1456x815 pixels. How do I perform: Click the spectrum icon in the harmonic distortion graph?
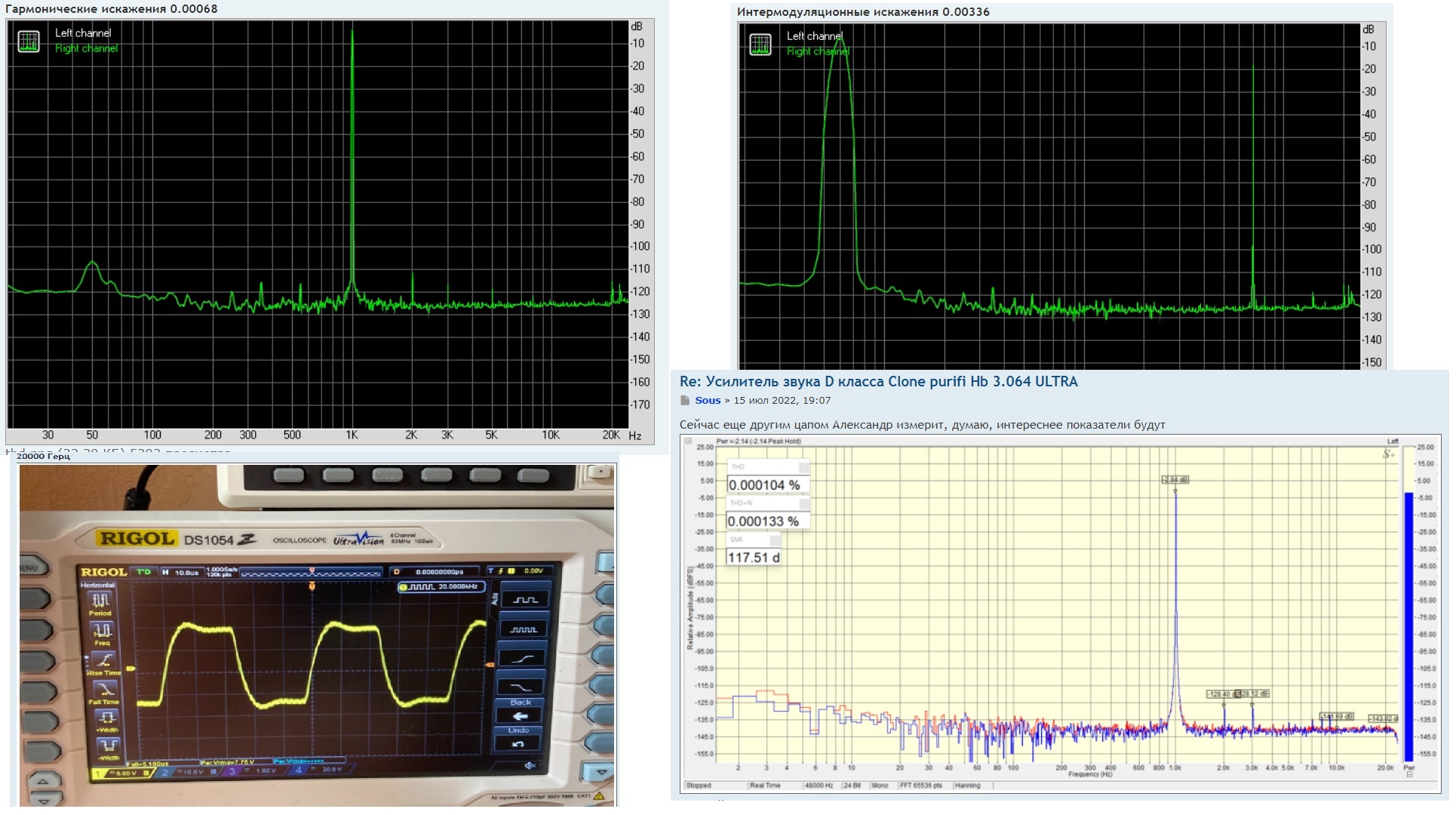click(29, 42)
